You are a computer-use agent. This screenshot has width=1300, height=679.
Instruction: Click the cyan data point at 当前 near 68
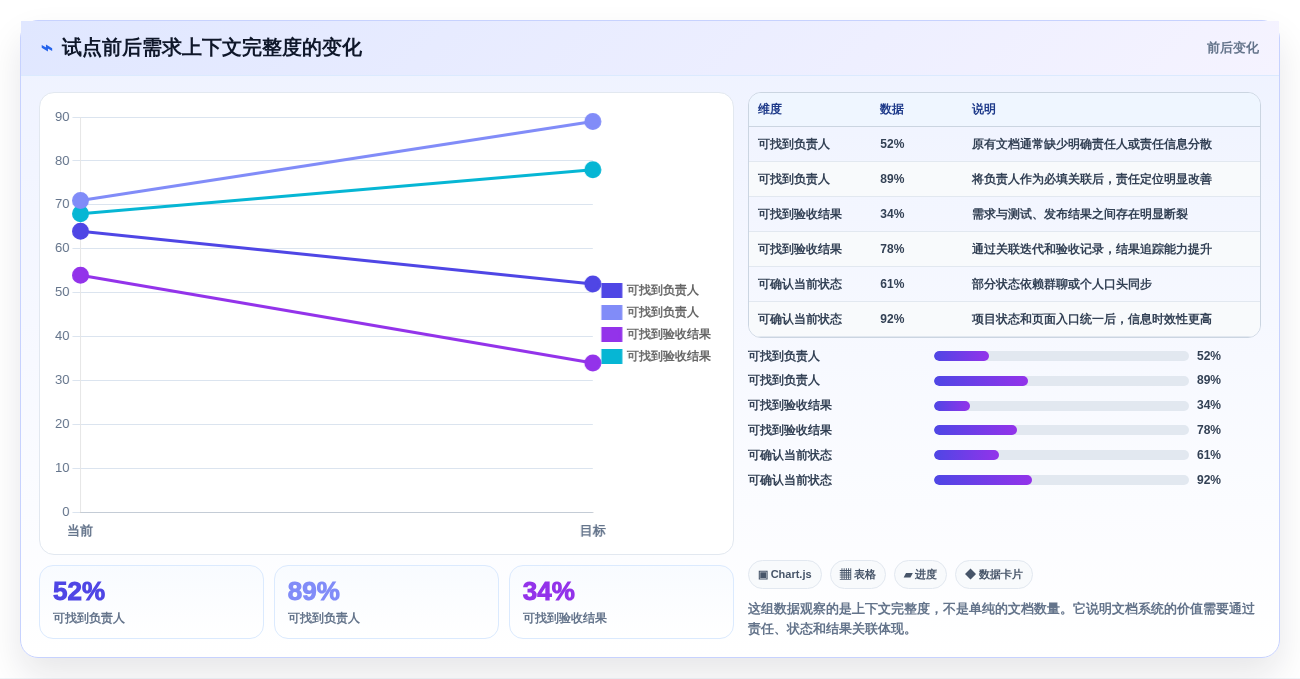click(81, 214)
